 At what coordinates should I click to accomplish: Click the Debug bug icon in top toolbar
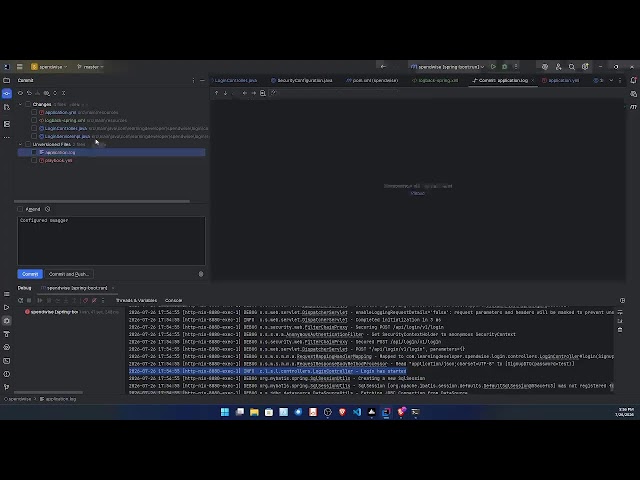(504, 67)
